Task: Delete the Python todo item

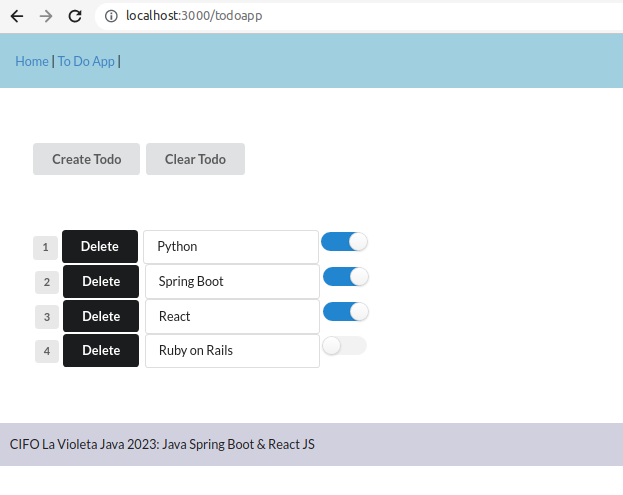Action: (100, 246)
